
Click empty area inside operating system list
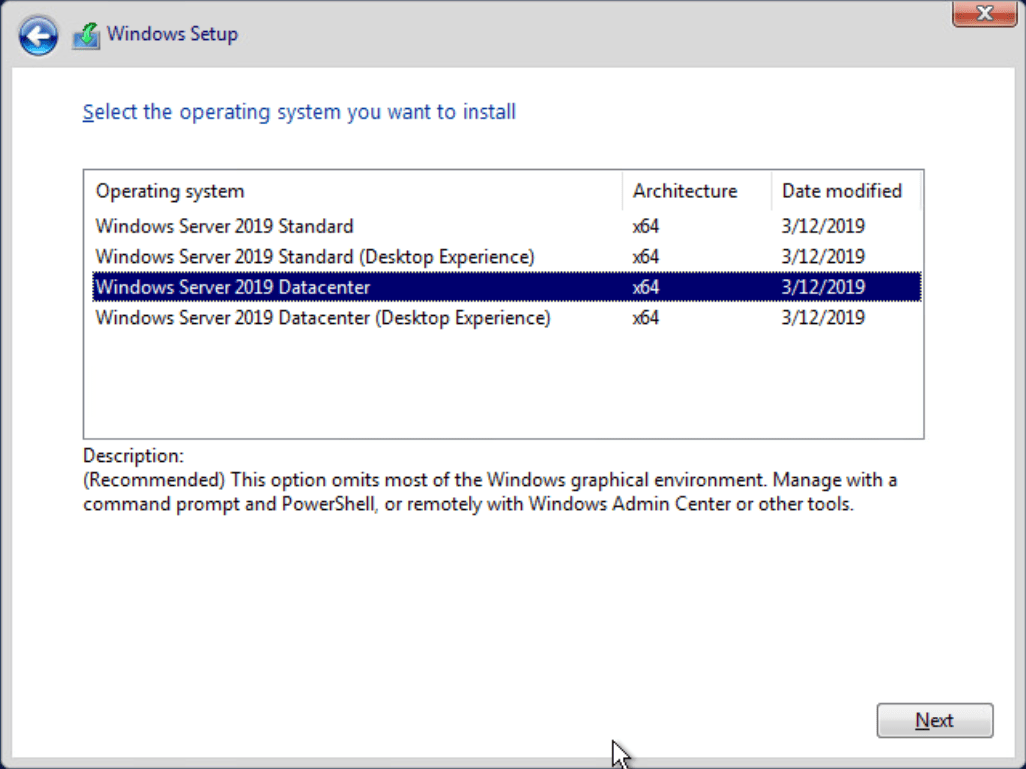[500, 385]
